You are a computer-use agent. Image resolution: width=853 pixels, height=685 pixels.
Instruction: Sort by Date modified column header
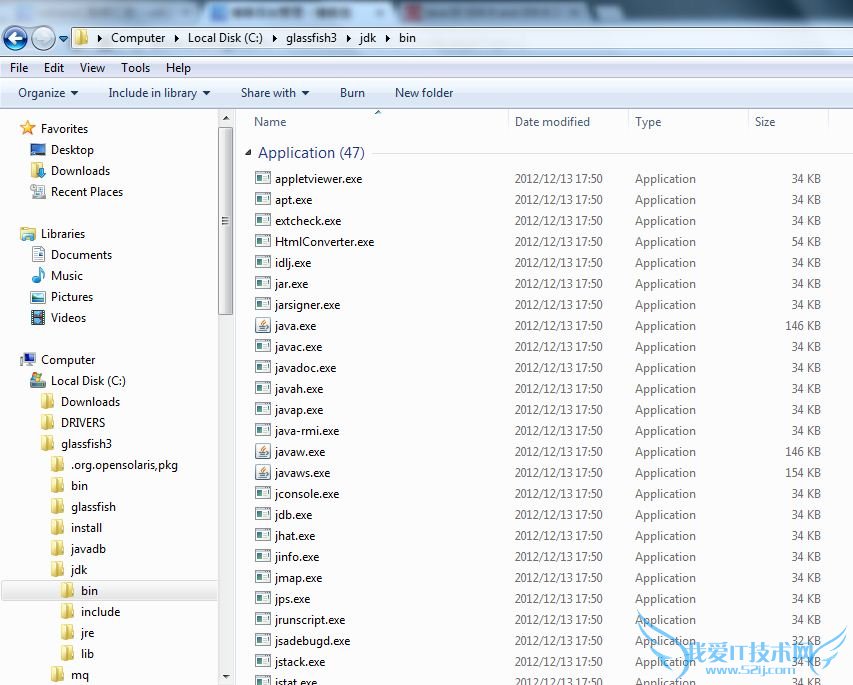tap(568, 121)
